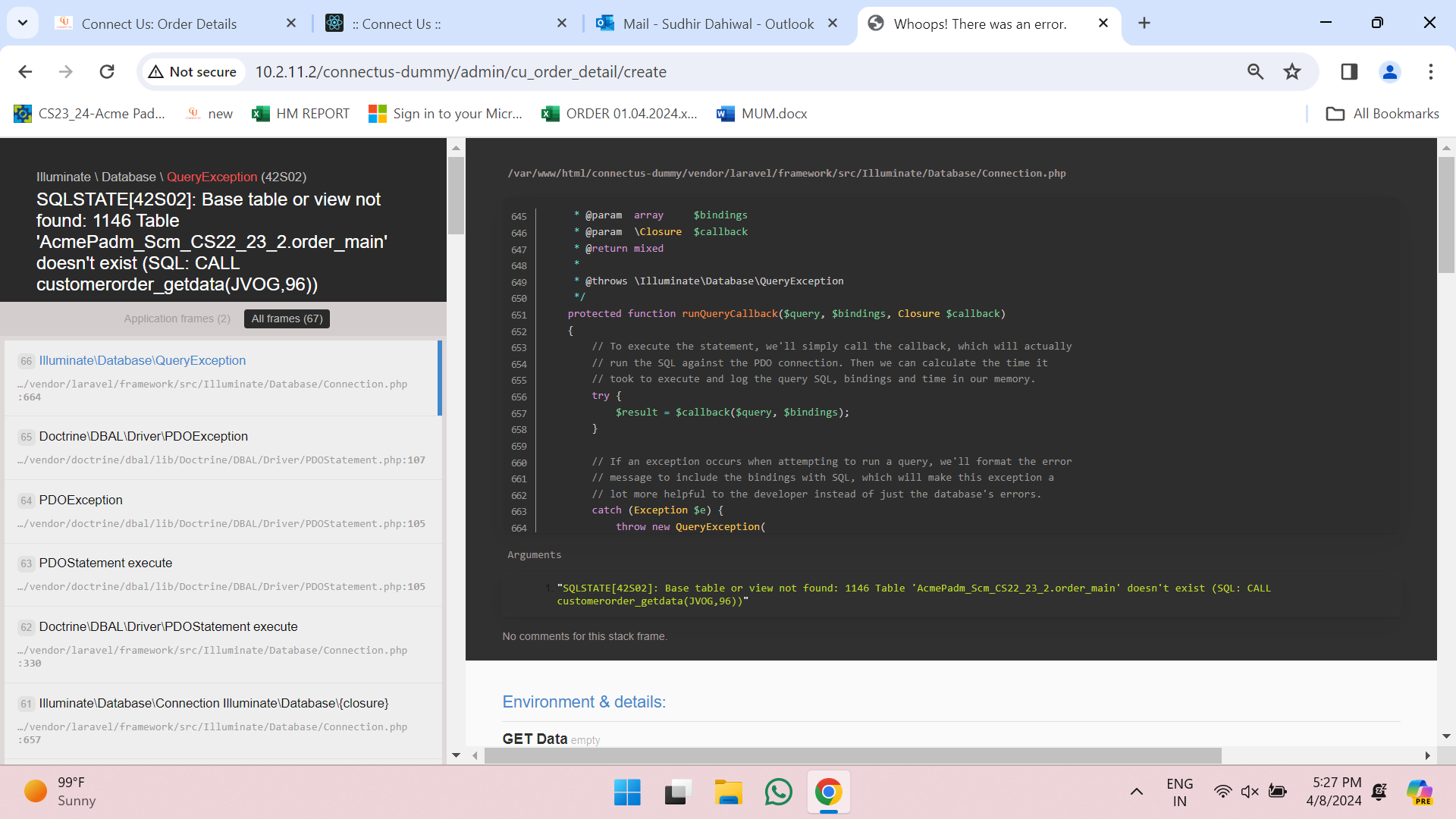Open the weather widget showing 99°F Sunny
Image resolution: width=1456 pixels, height=819 pixels.
pos(61,792)
